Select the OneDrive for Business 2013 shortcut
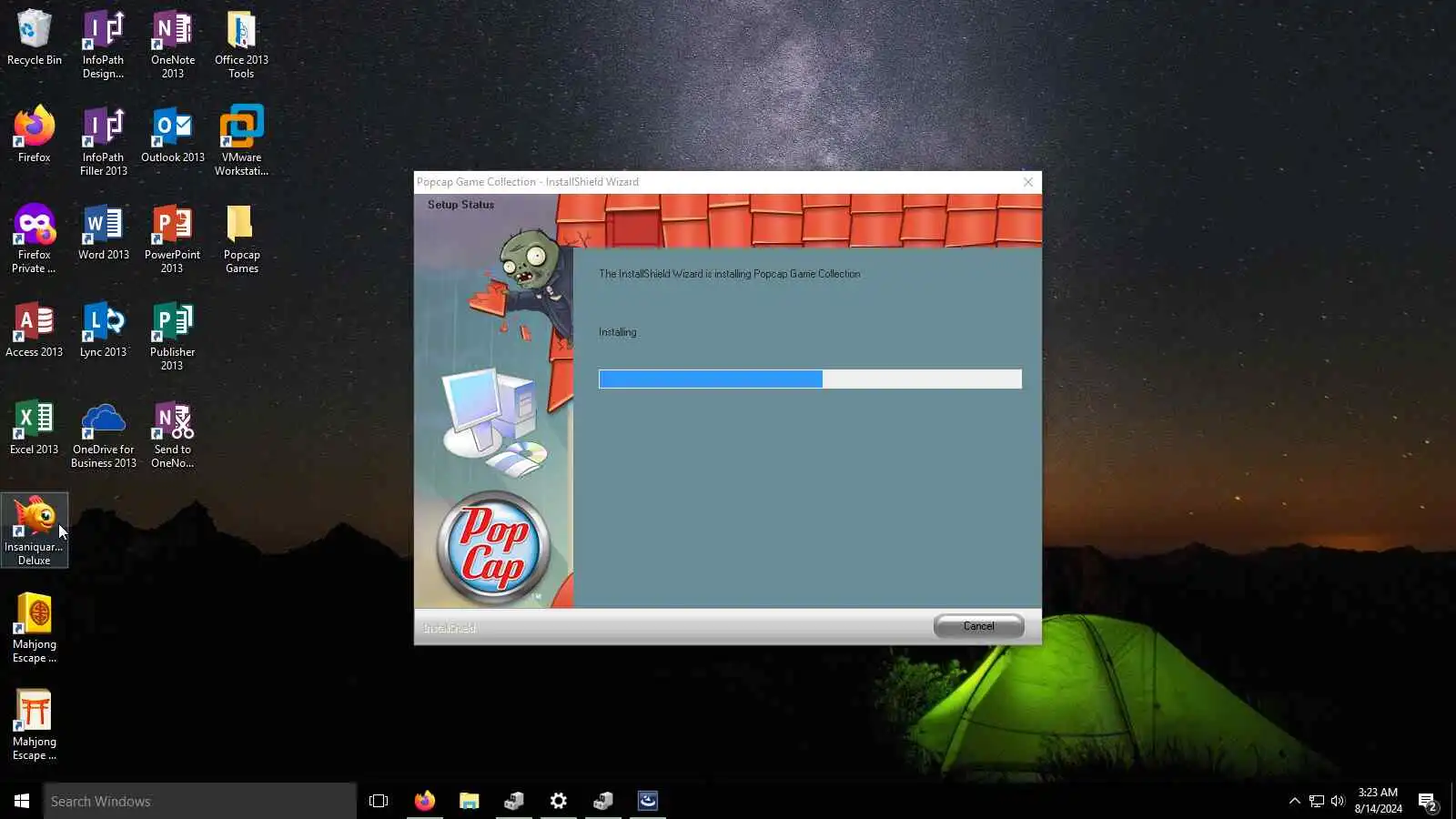 (103, 434)
